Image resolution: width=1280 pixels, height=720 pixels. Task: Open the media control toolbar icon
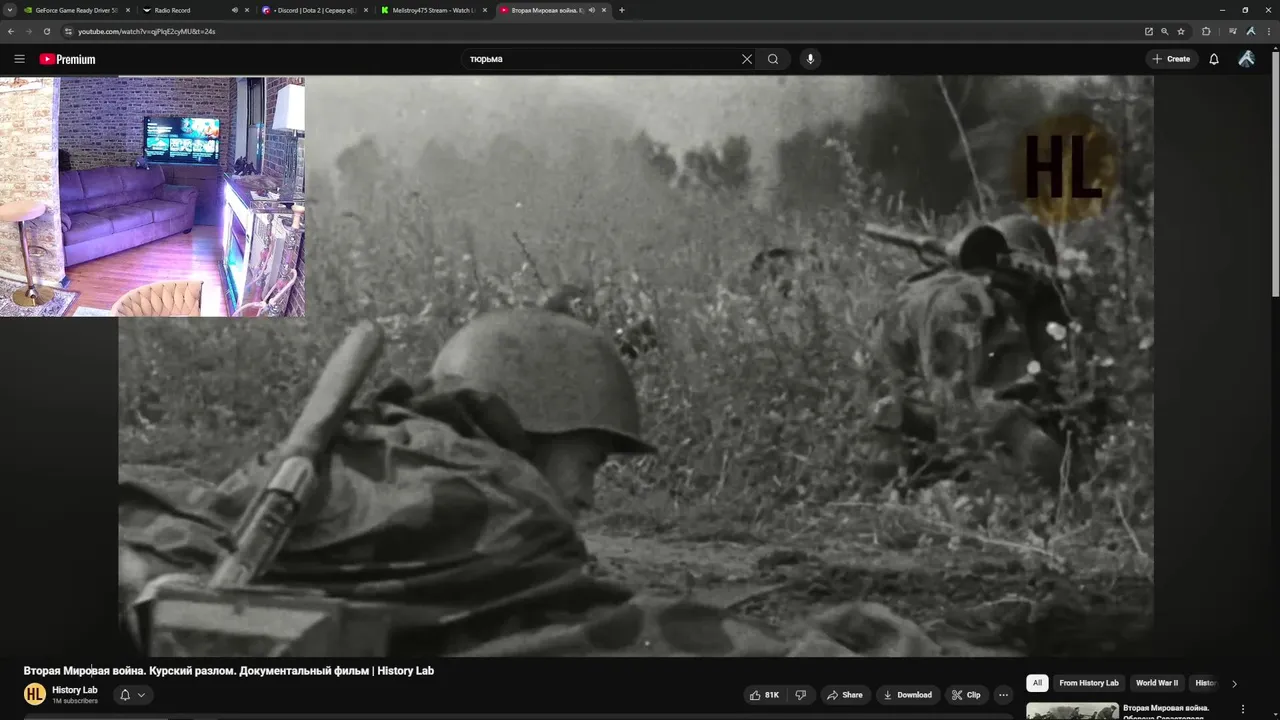click(1233, 31)
